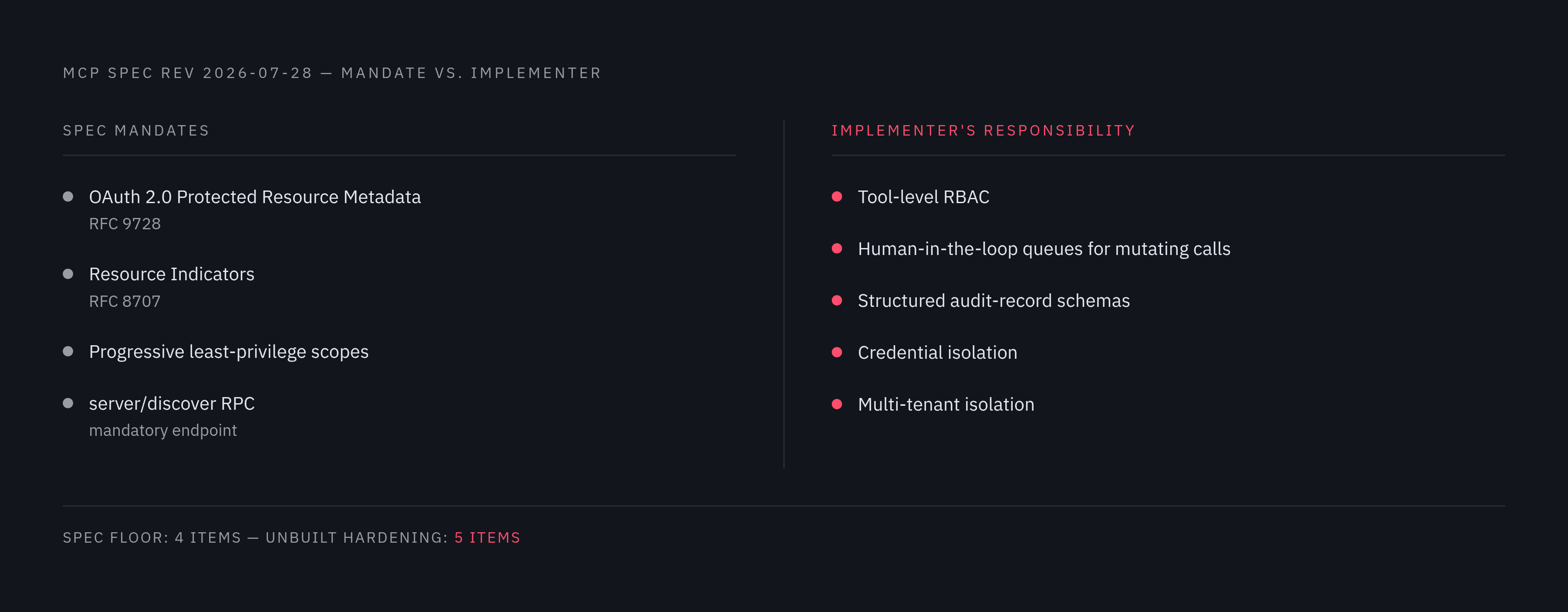The height and width of the screenshot is (612, 1568).
Task: Click the red 5 ITEMS count in footer
Action: coord(487,538)
